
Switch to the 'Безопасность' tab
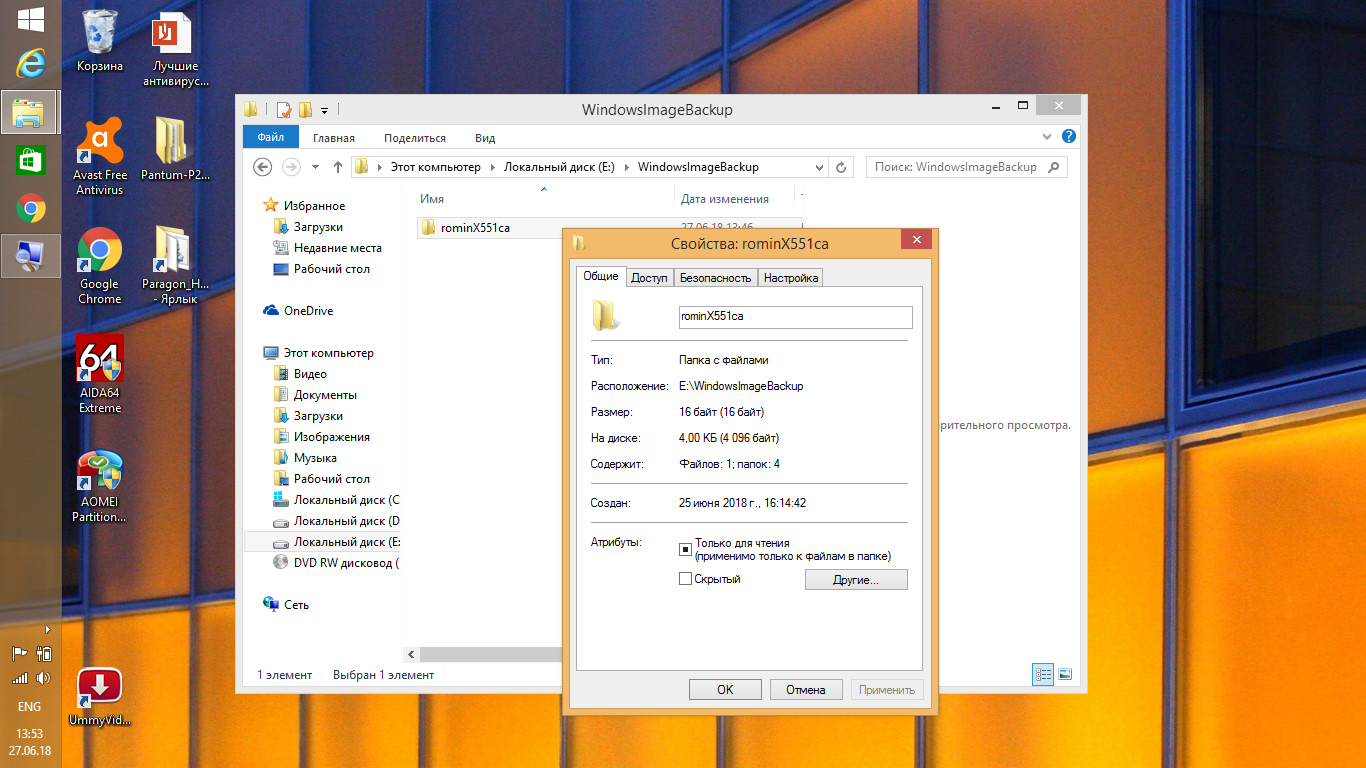click(715, 278)
